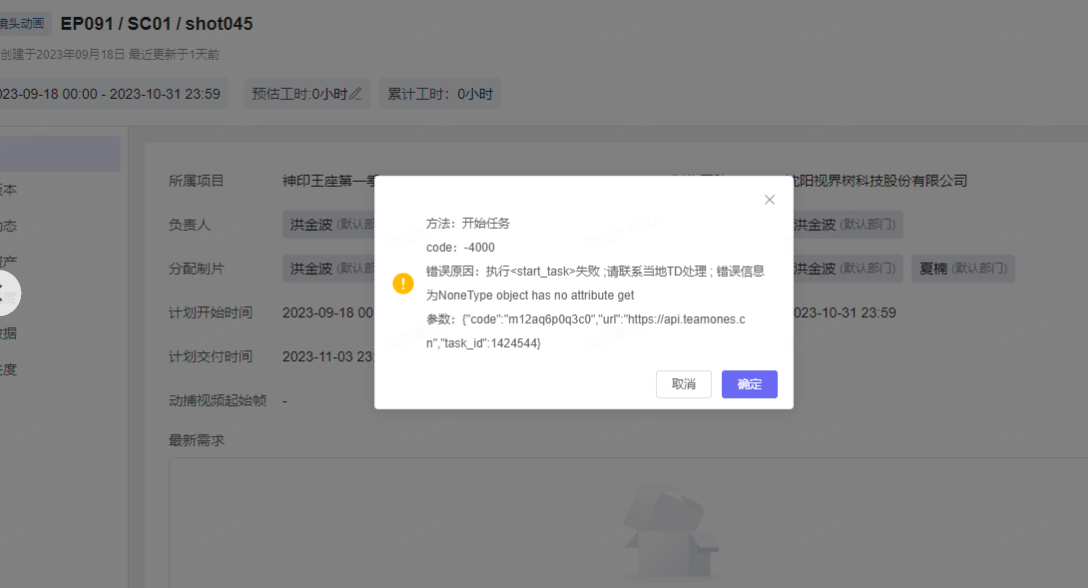Image resolution: width=1088 pixels, height=588 pixels.
Task: Close the error dialog with the X icon
Action: (x=769, y=200)
